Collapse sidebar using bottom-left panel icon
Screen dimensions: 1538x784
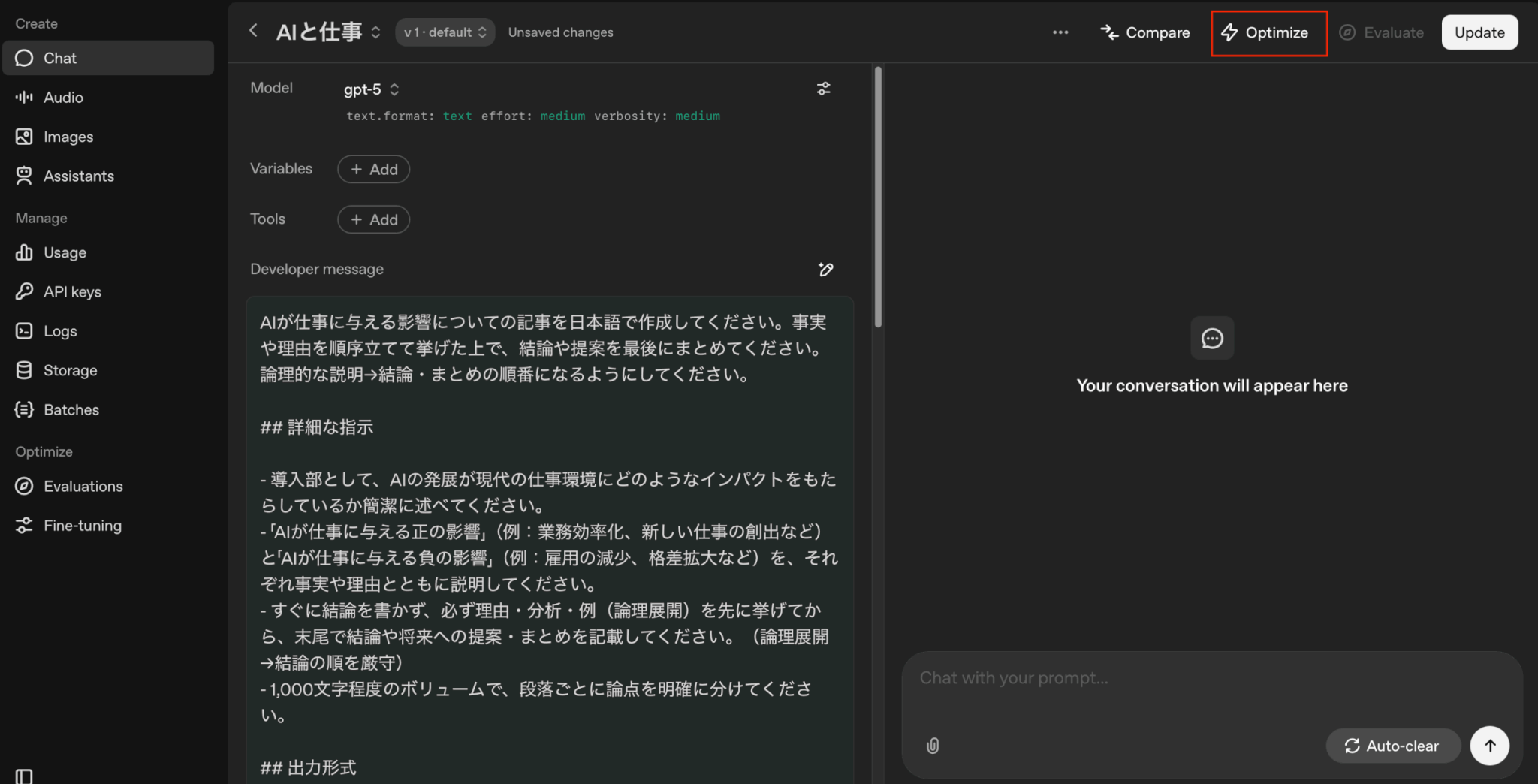24,776
